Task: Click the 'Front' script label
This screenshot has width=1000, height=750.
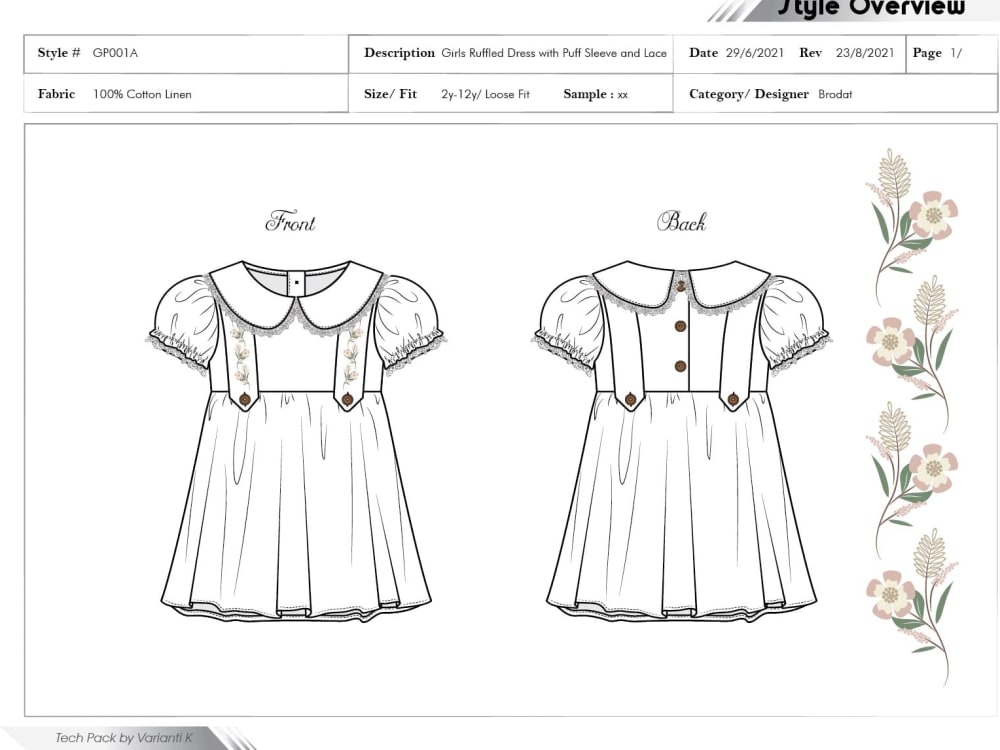Action: (x=290, y=221)
